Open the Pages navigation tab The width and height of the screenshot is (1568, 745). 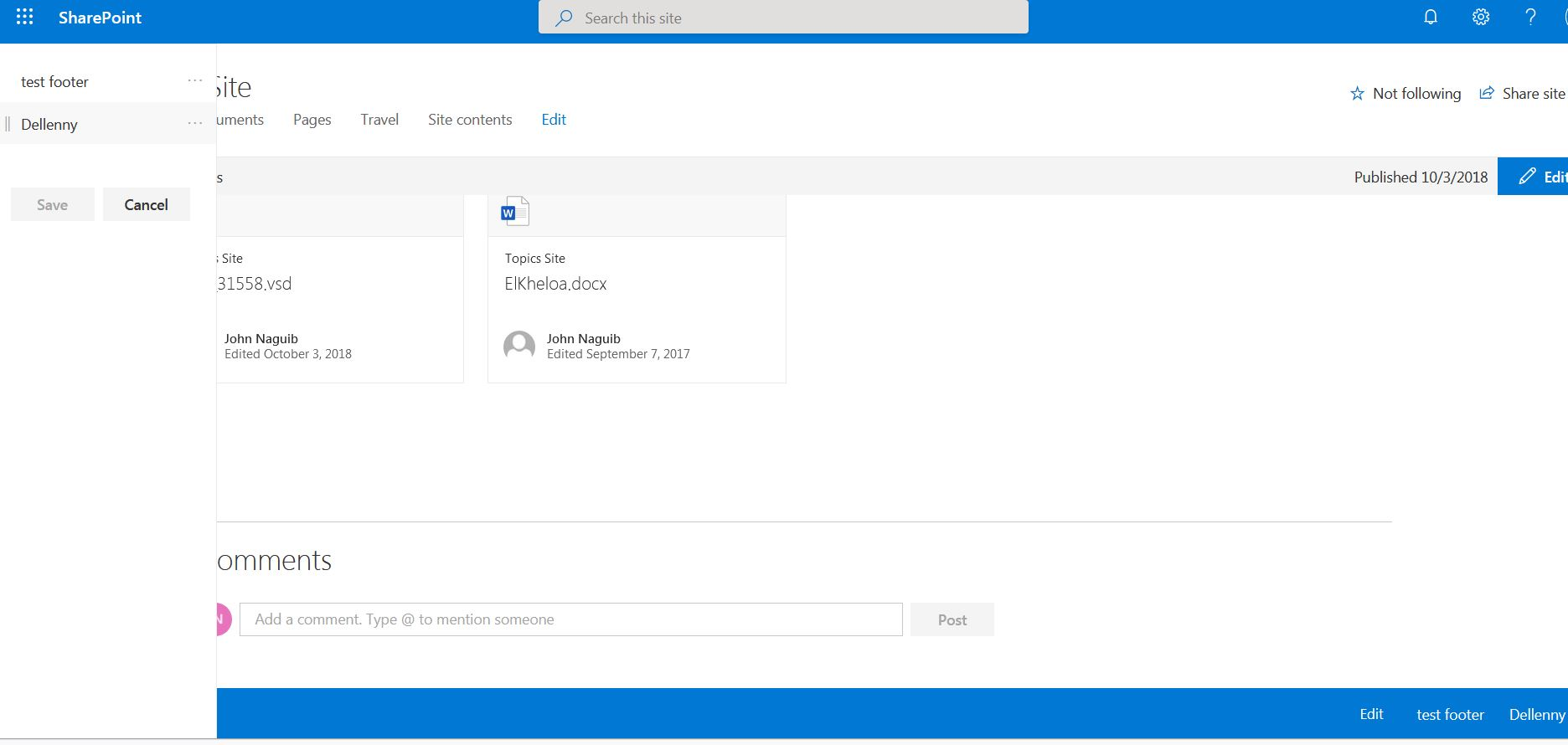coord(312,120)
